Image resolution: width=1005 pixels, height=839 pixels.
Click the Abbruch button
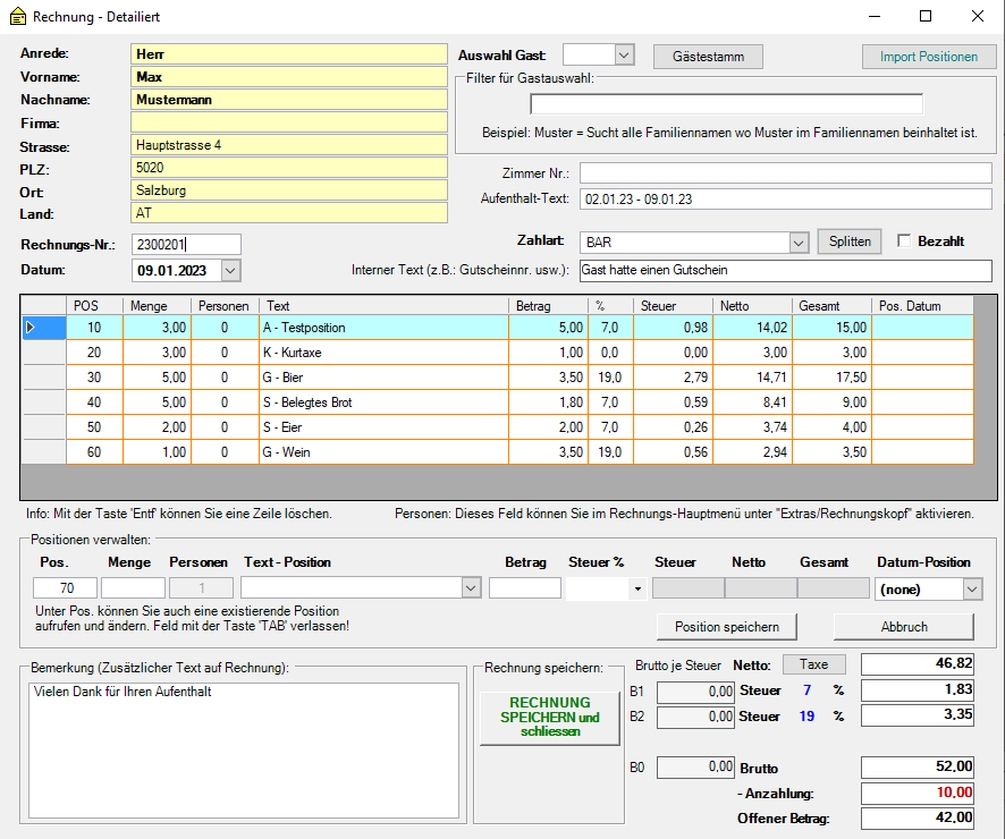pyautogui.click(x=903, y=627)
